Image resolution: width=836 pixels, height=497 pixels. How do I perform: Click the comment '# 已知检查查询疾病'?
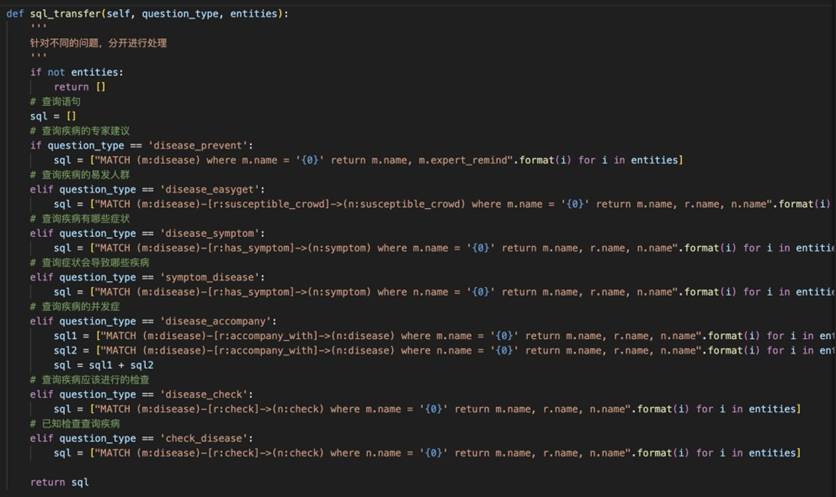pos(75,423)
